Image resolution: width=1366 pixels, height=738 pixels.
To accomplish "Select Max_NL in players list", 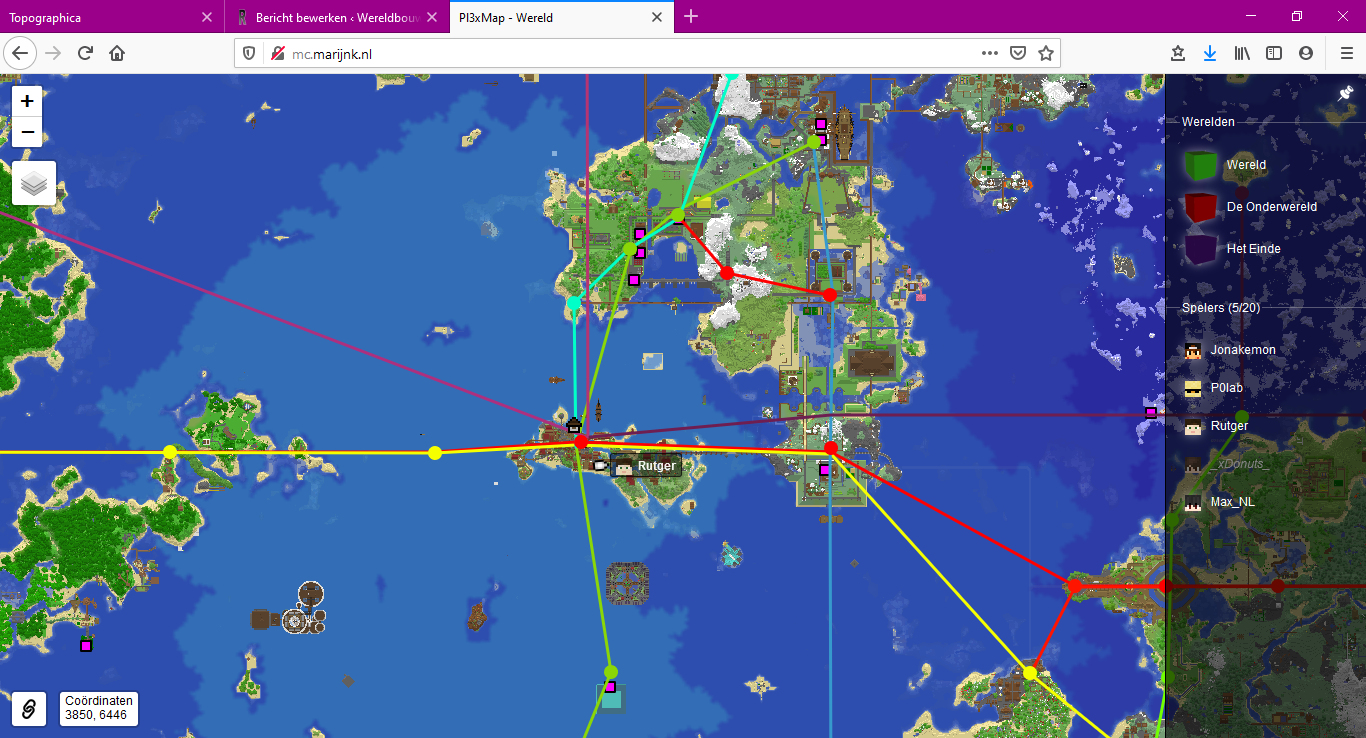I will pos(1231,502).
